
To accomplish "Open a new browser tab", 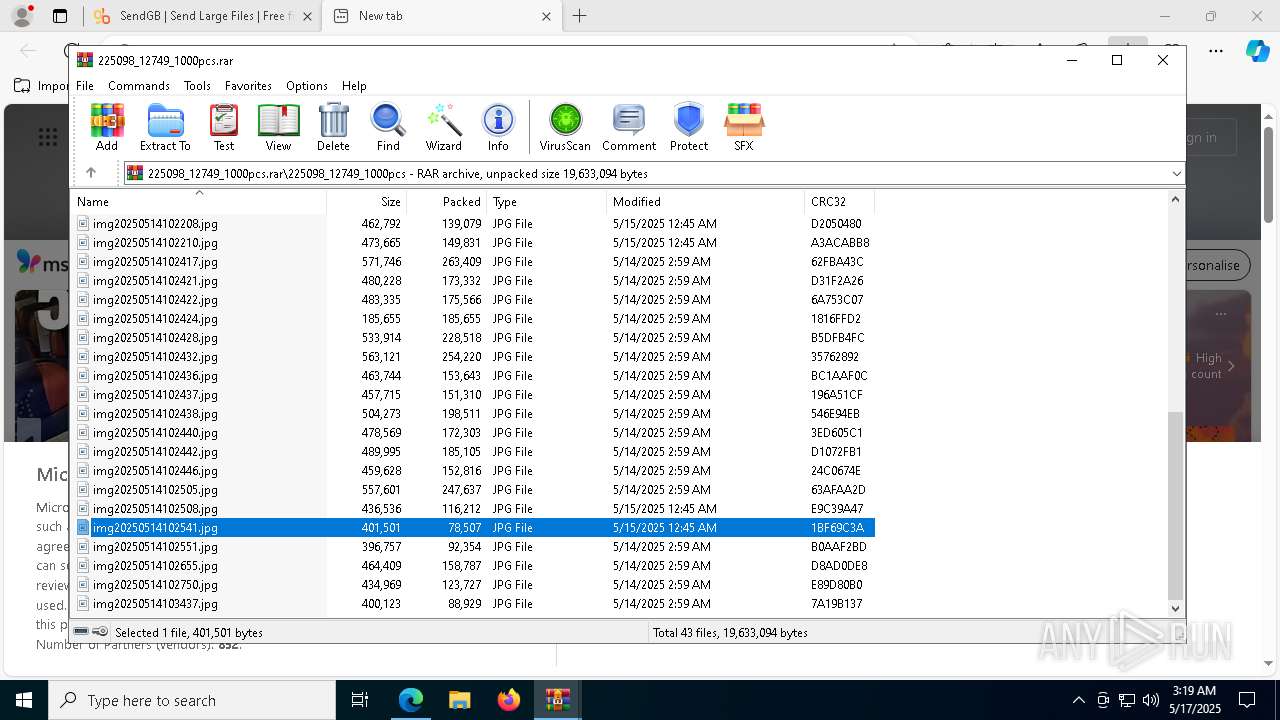I will [x=579, y=16].
